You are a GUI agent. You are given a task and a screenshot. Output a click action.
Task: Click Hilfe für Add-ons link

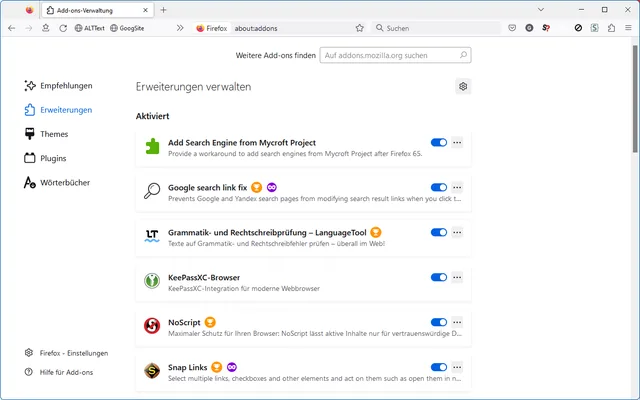(x=67, y=372)
